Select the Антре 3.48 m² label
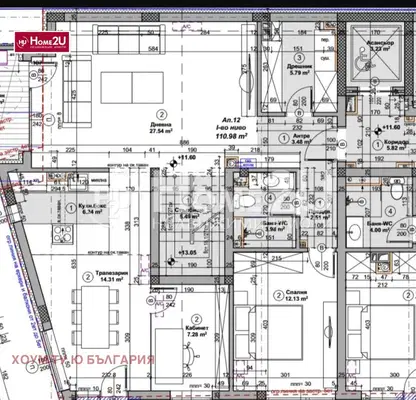Image resolution: width=416 pixels, height=400 pixels. pyautogui.click(x=301, y=139)
